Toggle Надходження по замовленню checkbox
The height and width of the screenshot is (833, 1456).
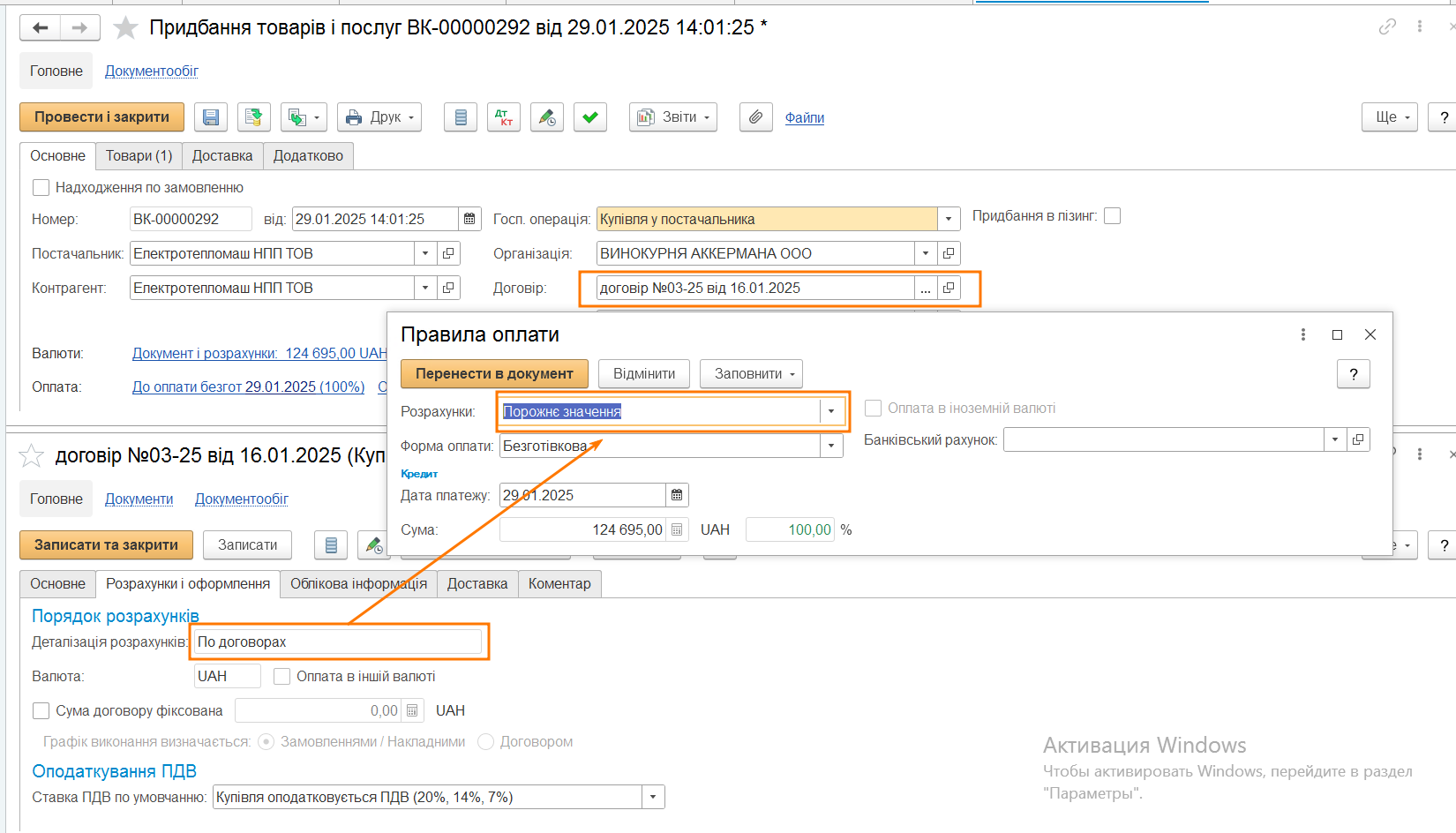tap(41, 187)
